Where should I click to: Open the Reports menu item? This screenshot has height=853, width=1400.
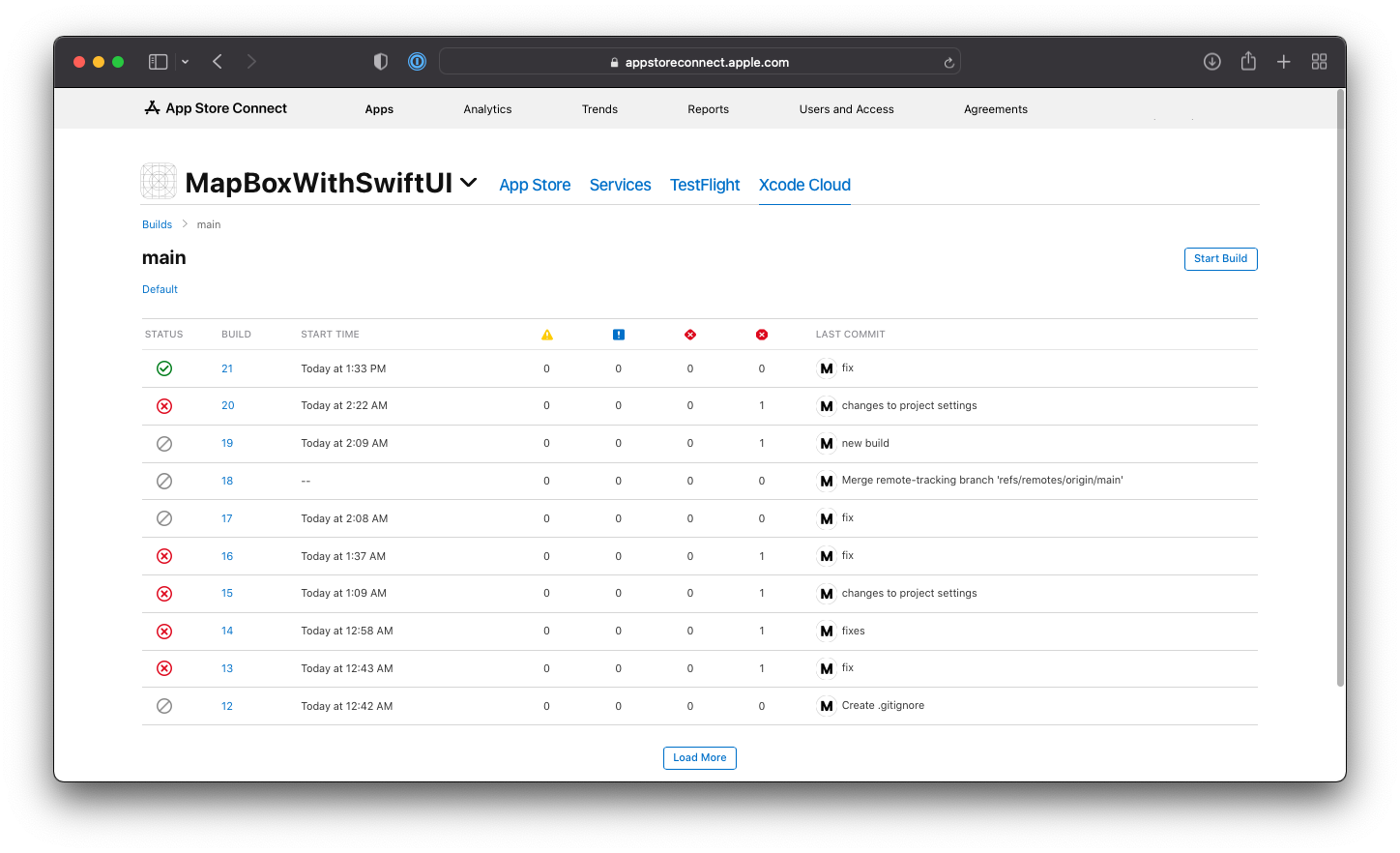tap(708, 109)
